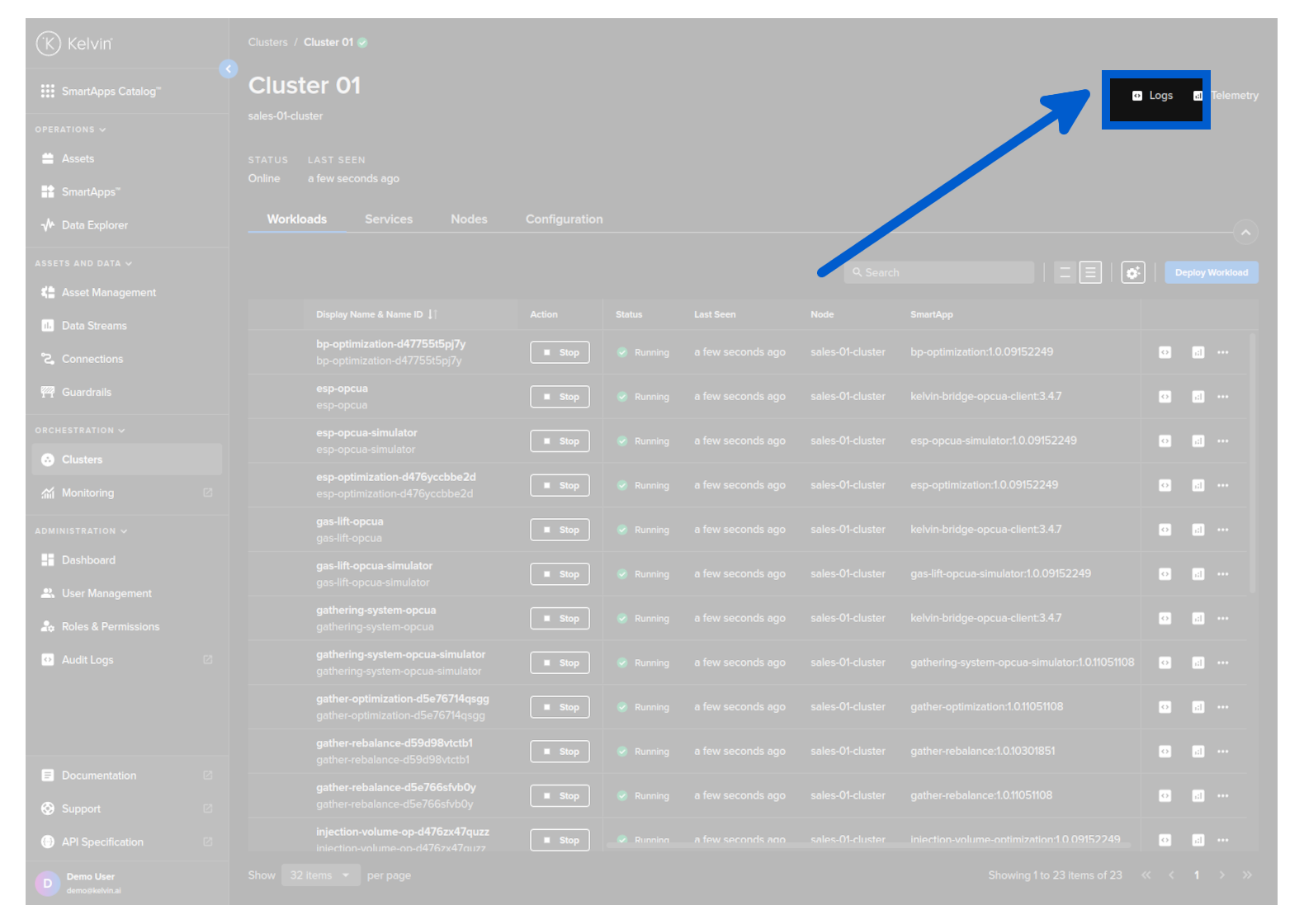
Task: Collapse the cluster header panel chevron
Action: click(1245, 233)
